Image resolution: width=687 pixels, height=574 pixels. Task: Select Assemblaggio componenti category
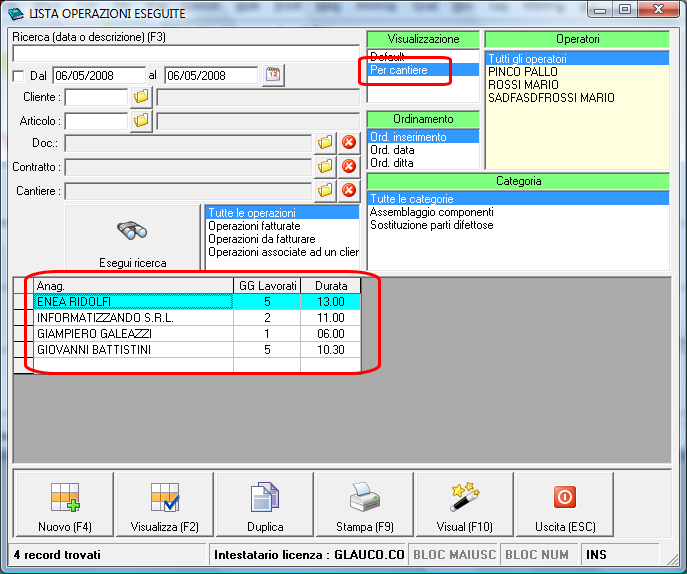coord(518,212)
